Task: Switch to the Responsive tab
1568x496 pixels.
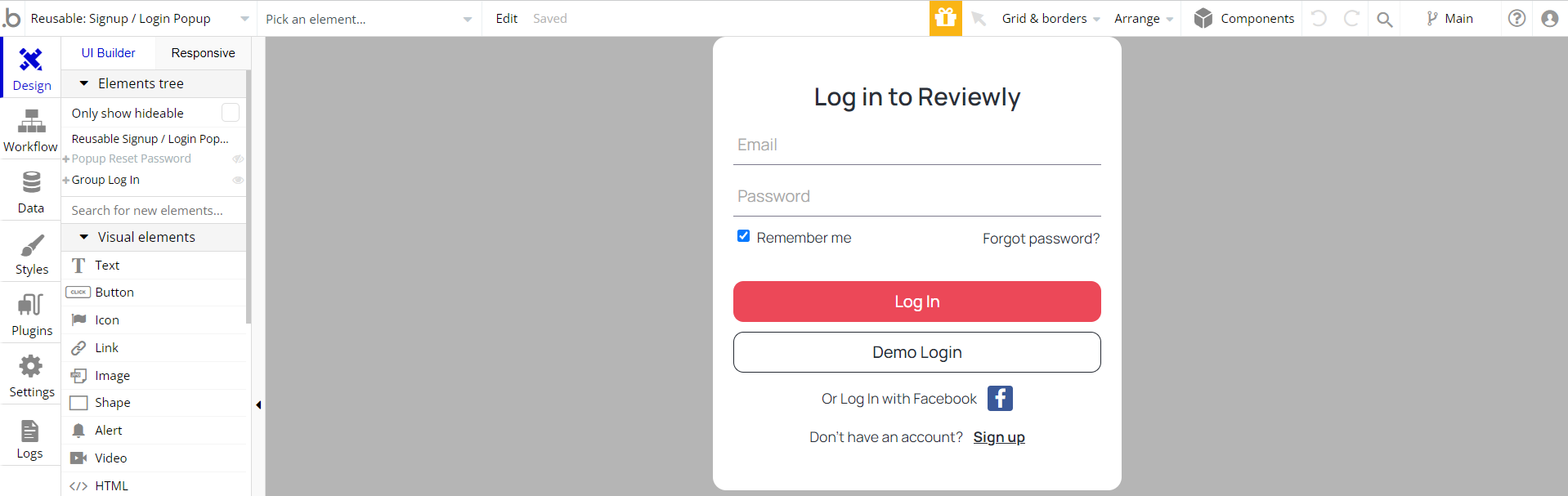Action: coord(203,53)
